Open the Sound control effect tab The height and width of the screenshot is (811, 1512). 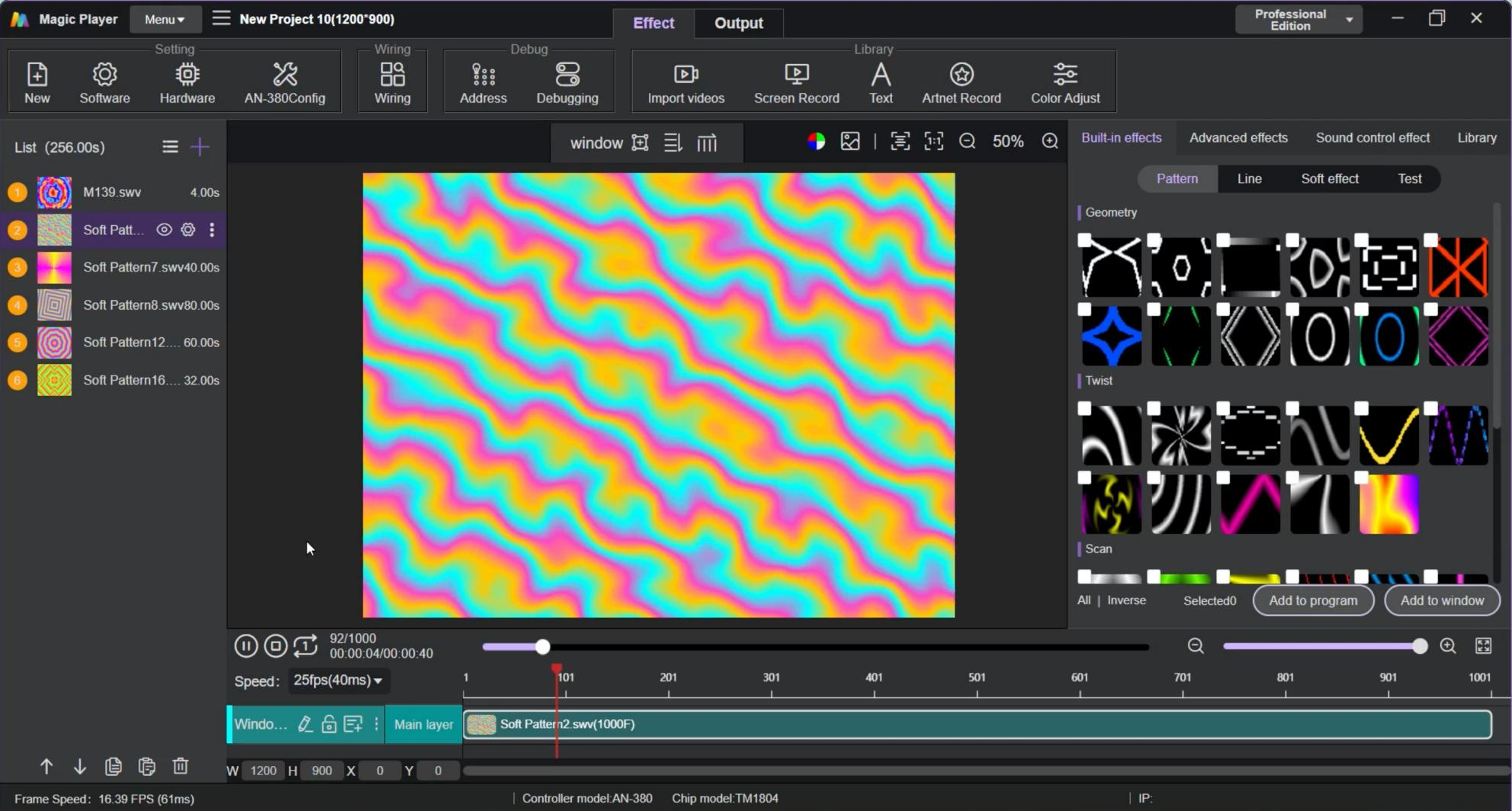[x=1372, y=138]
